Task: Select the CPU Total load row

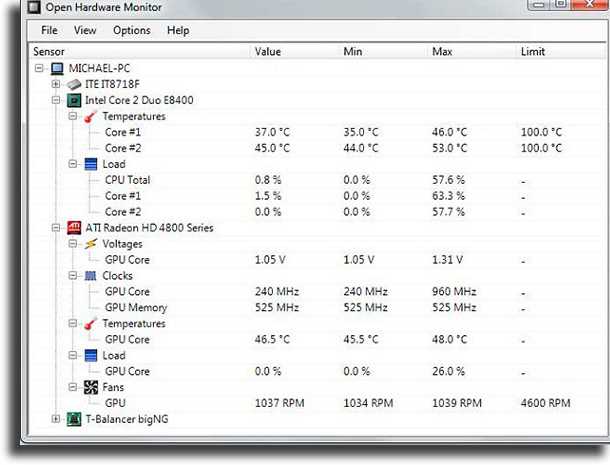Action: pyautogui.click(x=316, y=180)
